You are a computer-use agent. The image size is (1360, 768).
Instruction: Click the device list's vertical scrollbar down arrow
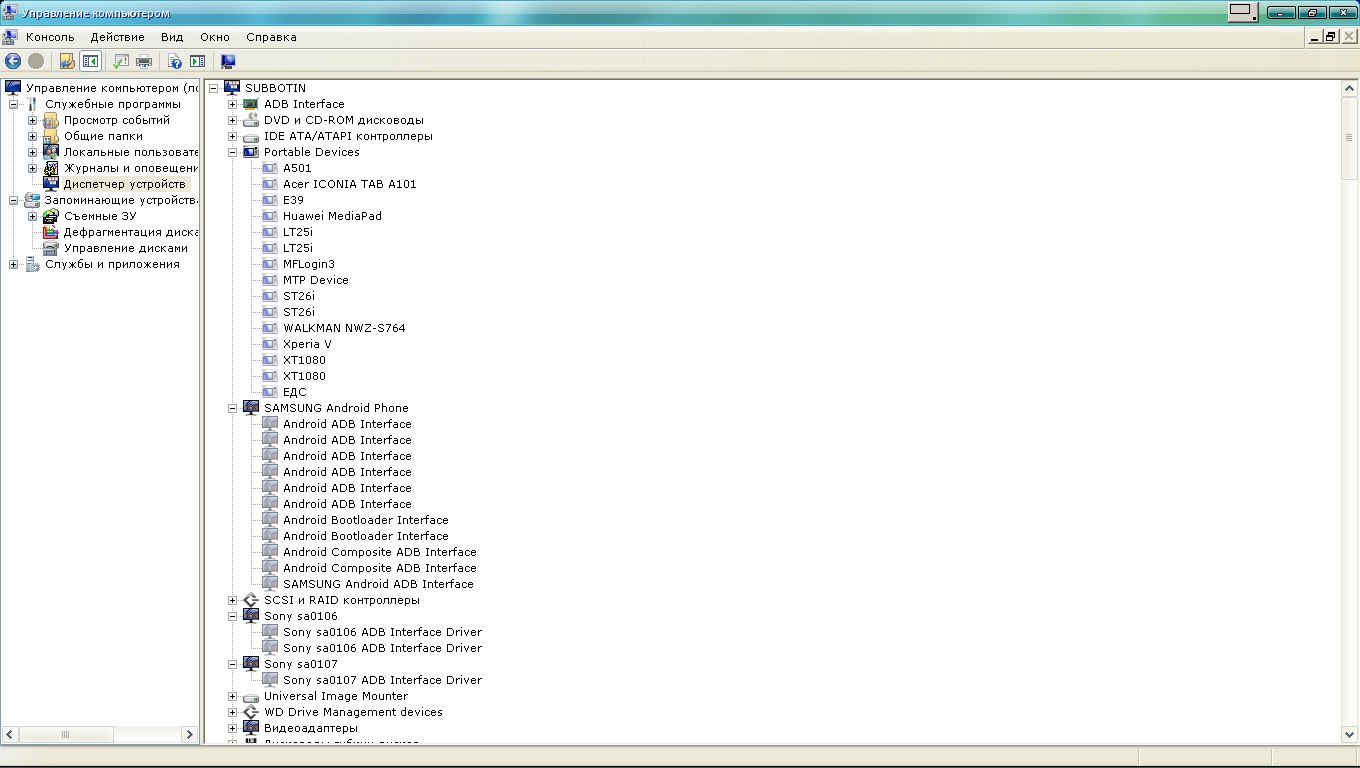coord(1349,735)
